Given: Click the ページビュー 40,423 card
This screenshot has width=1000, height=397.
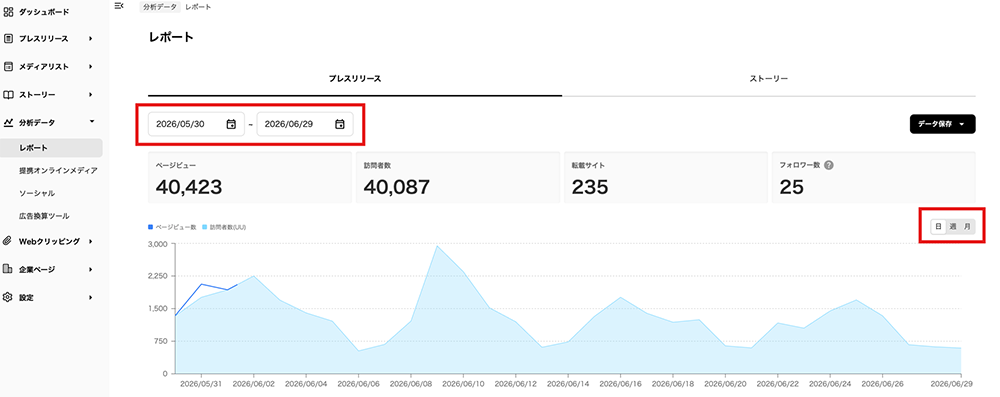Looking at the screenshot, I should tap(250, 177).
